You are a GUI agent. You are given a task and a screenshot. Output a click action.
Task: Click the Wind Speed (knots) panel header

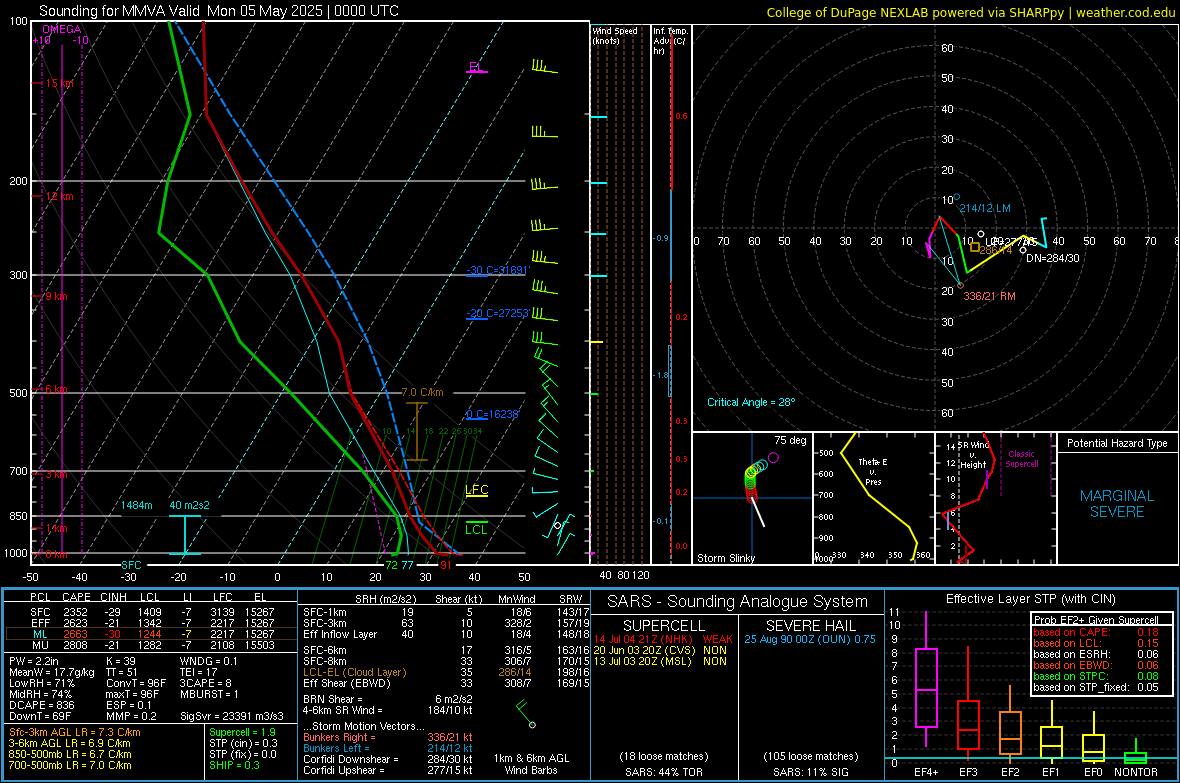(614, 35)
